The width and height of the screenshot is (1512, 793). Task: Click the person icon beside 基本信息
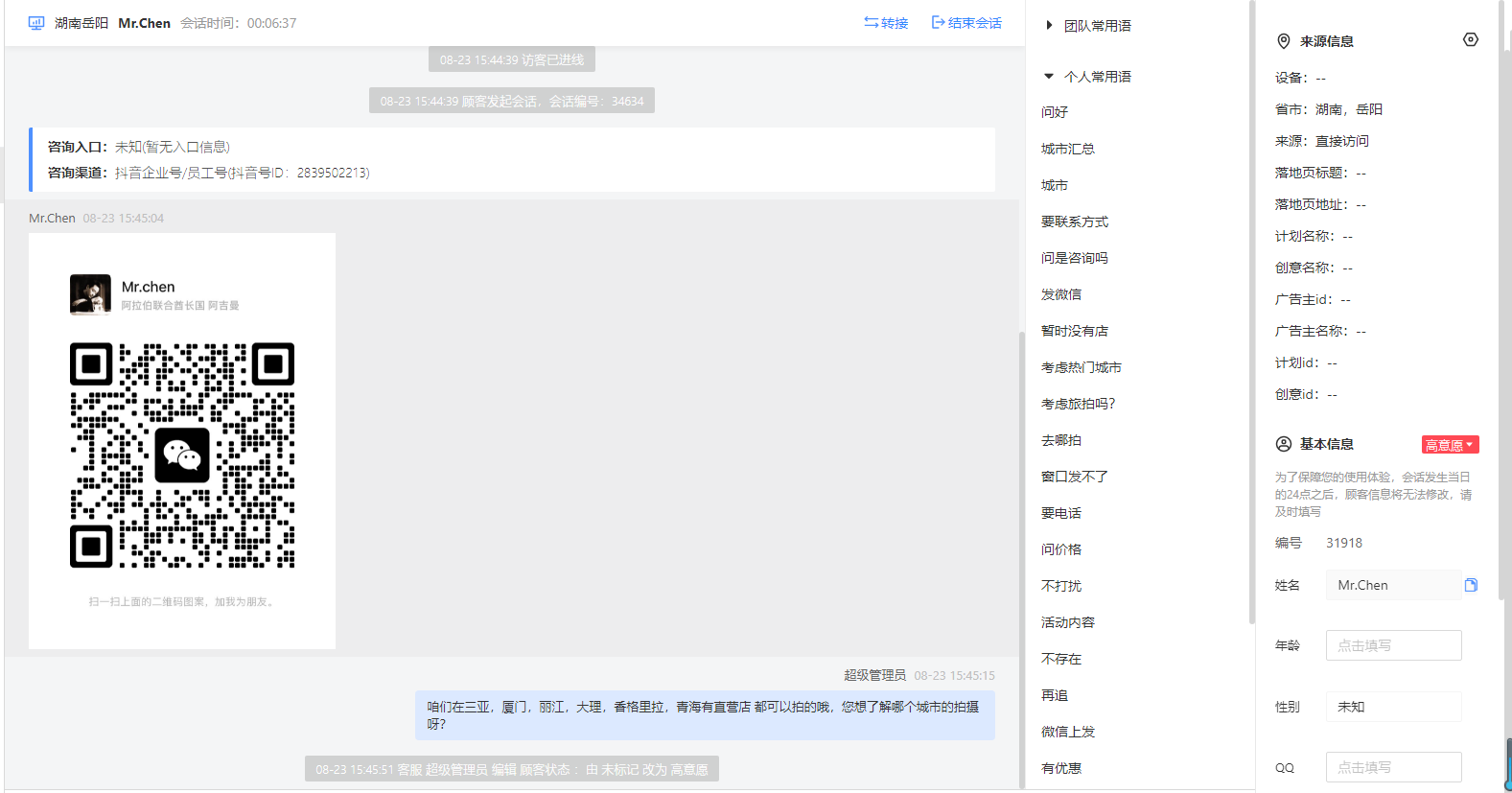[1284, 444]
